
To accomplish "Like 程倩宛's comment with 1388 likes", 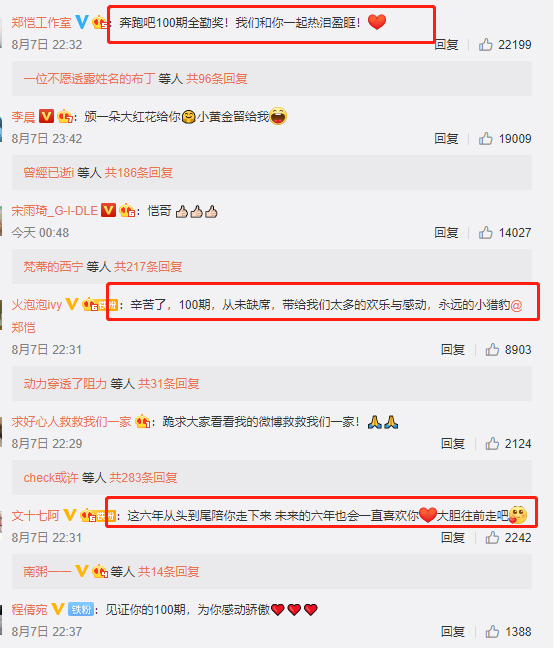I will pyautogui.click(x=492, y=631).
